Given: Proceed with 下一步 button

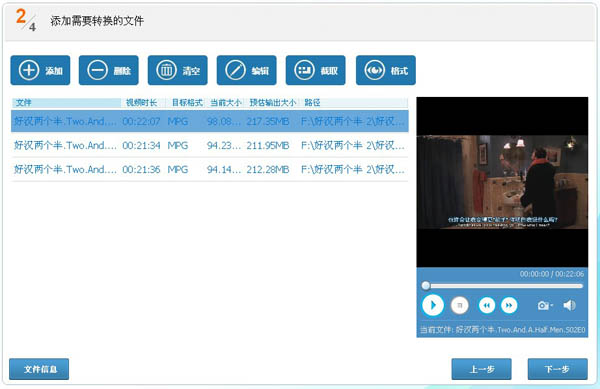Looking at the screenshot, I should coord(558,369).
